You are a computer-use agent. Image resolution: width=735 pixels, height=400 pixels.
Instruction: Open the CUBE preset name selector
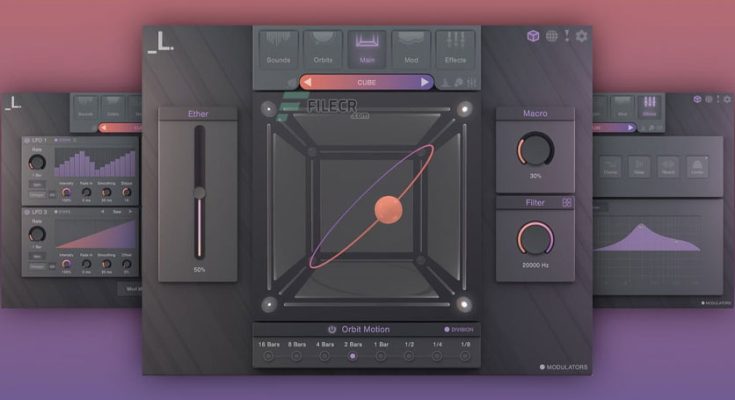tap(367, 82)
